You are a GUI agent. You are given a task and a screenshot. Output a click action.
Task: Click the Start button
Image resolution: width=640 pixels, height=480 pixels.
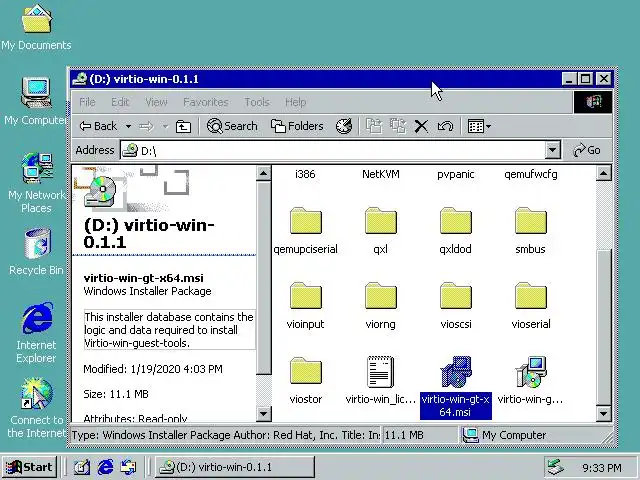coord(29,467)
